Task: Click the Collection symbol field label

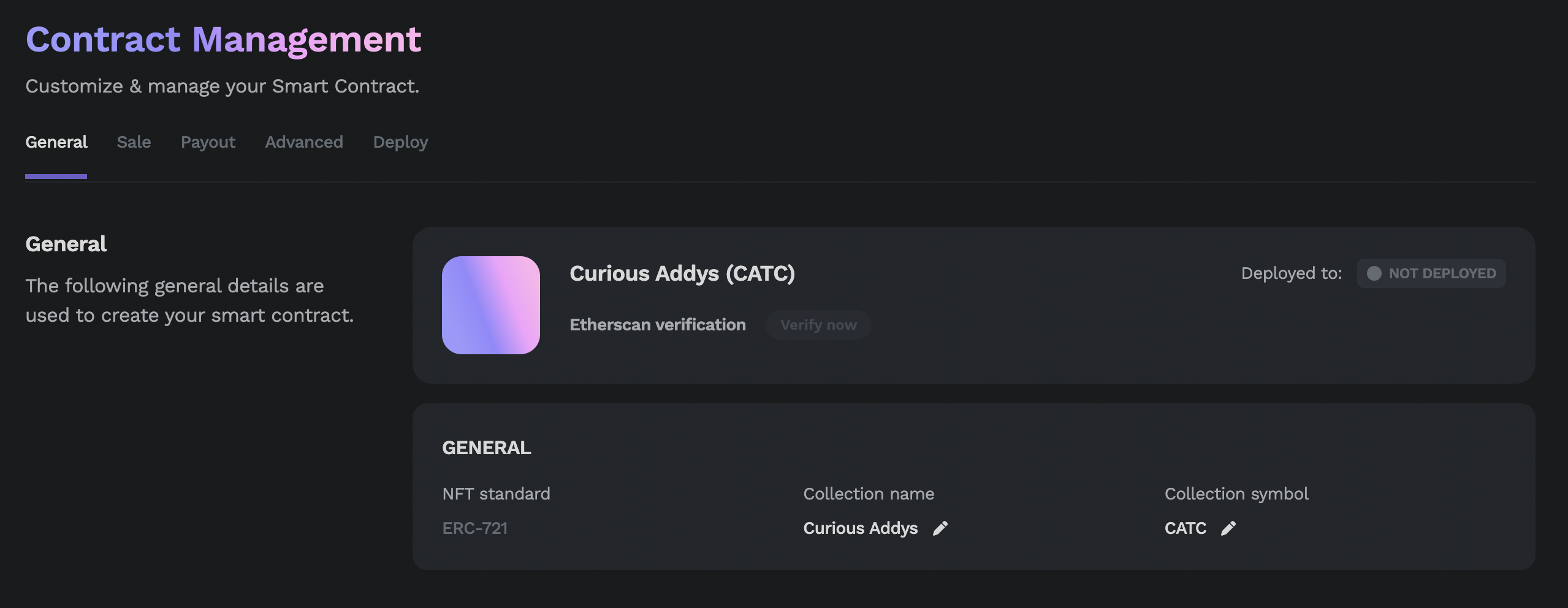Action: [x=1236, y=494]
